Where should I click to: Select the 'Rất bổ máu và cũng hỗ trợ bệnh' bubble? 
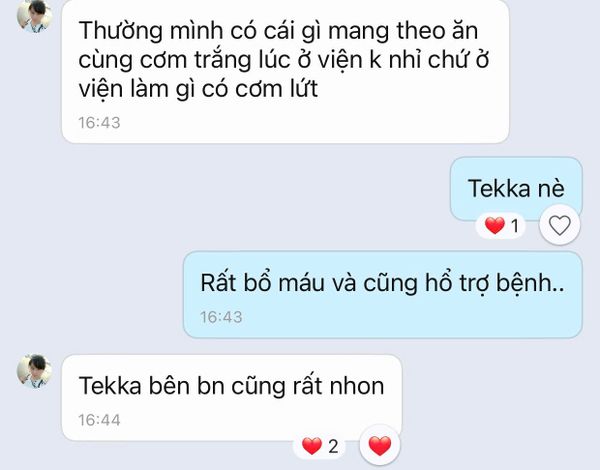tap(383, 295)
